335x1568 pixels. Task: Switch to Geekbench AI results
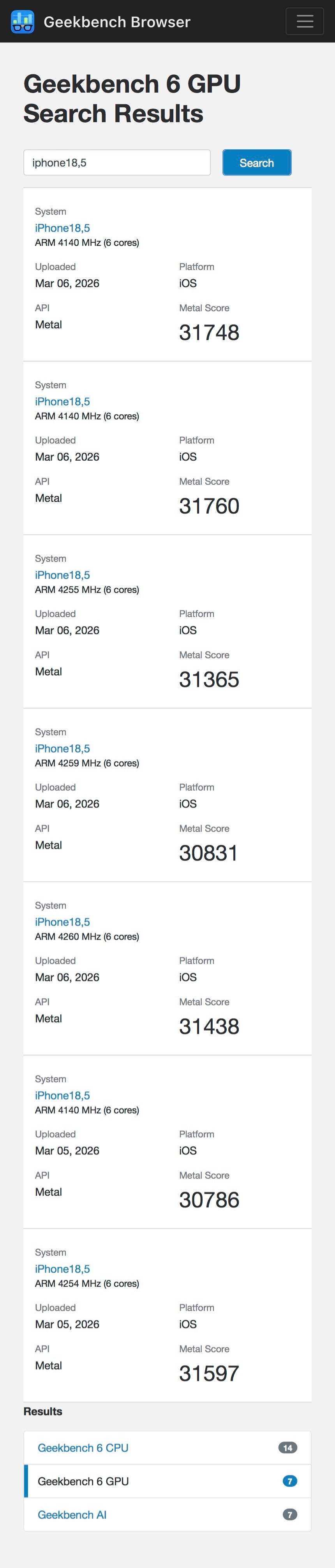tap(72, 1514)
